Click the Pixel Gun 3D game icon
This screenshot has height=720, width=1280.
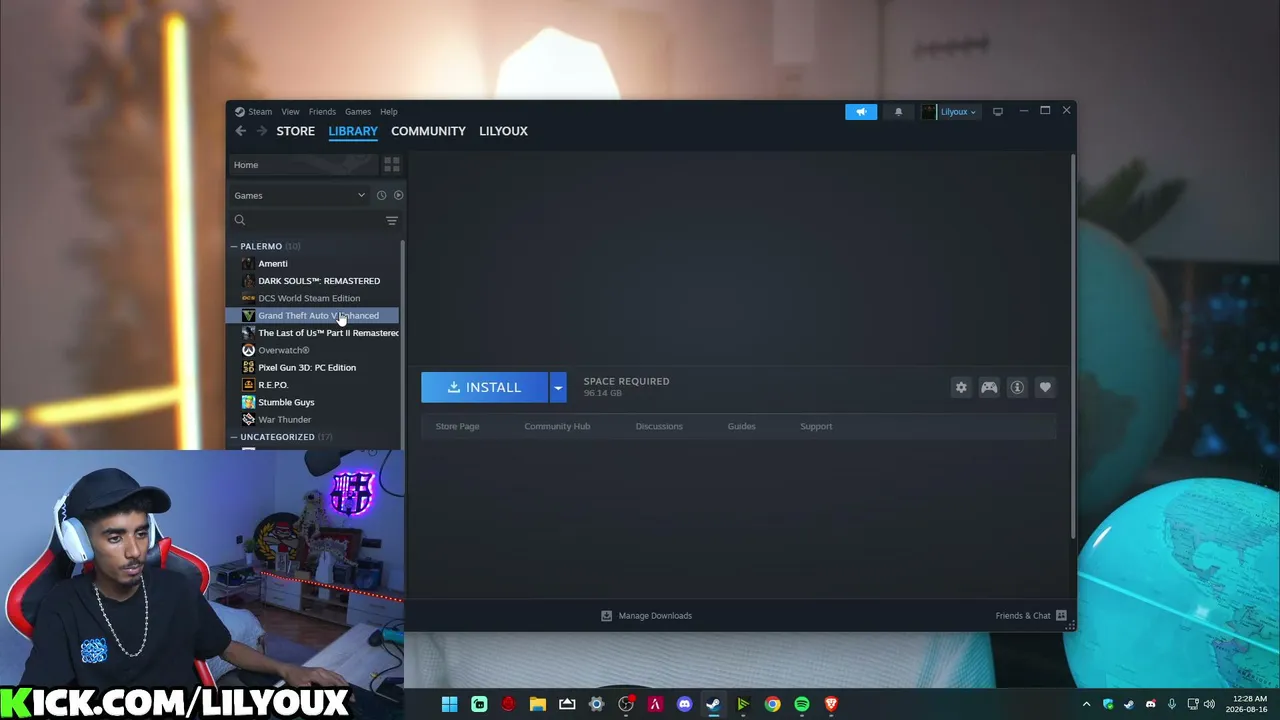tap(248, 367)
